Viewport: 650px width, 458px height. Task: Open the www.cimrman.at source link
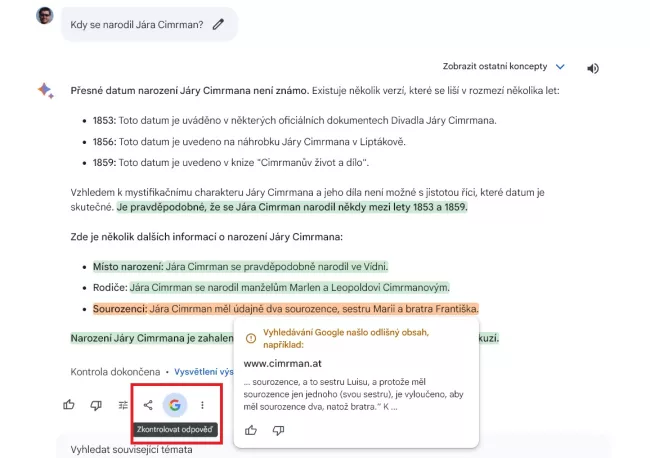tap(282, 363)
